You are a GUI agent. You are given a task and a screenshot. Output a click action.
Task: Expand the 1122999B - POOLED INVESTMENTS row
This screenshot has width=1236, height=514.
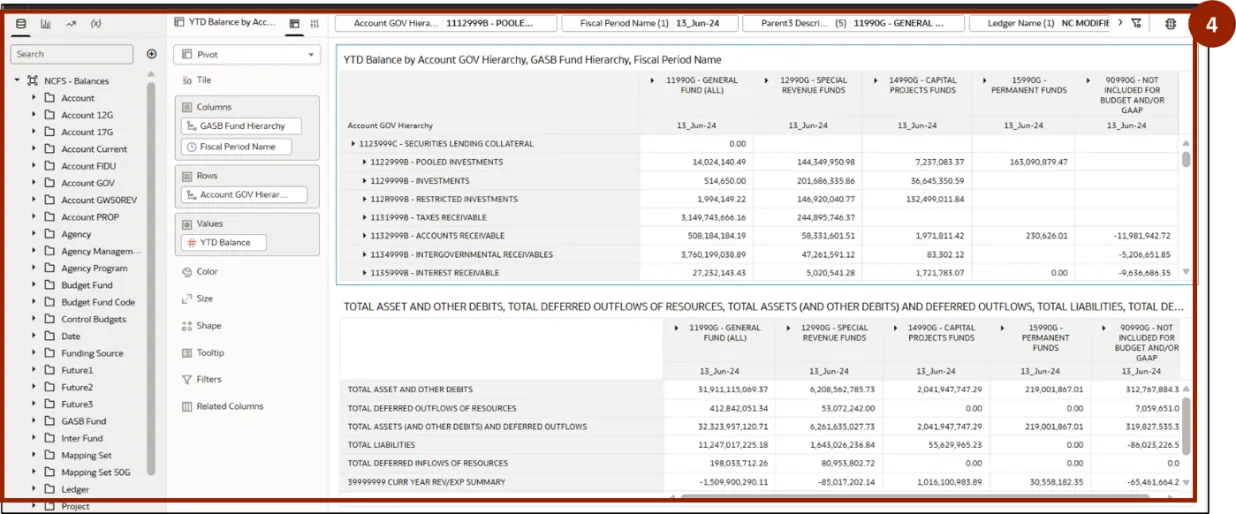click(x=365, y=162)
